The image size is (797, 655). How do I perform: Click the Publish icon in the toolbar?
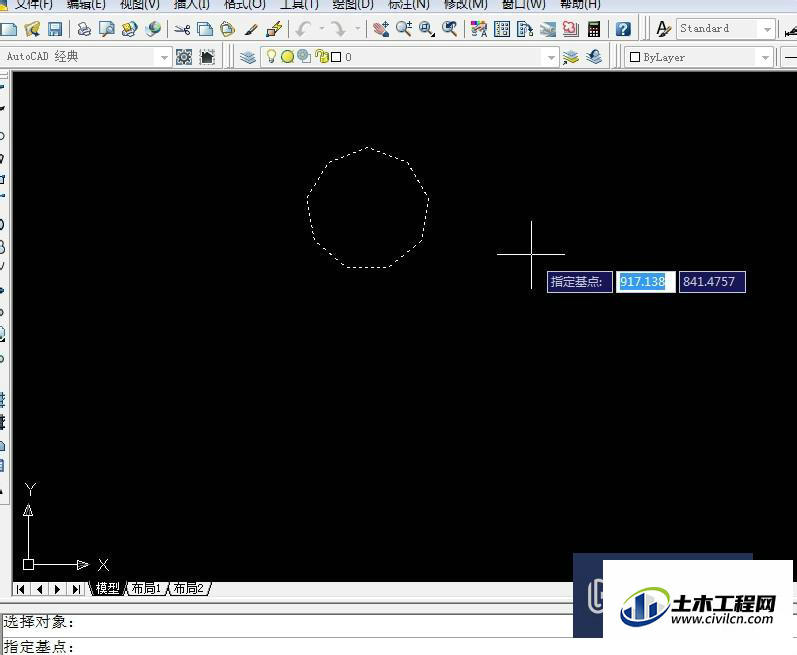tap(130, 28)
